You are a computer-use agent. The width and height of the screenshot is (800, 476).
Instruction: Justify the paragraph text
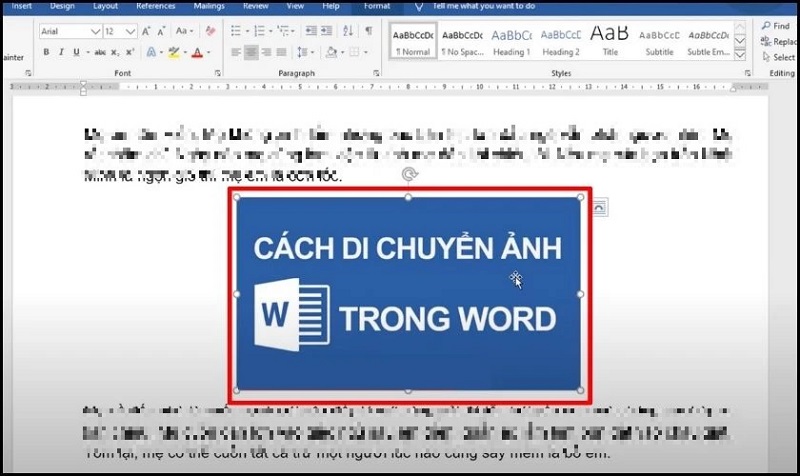(x=281, y=52)
